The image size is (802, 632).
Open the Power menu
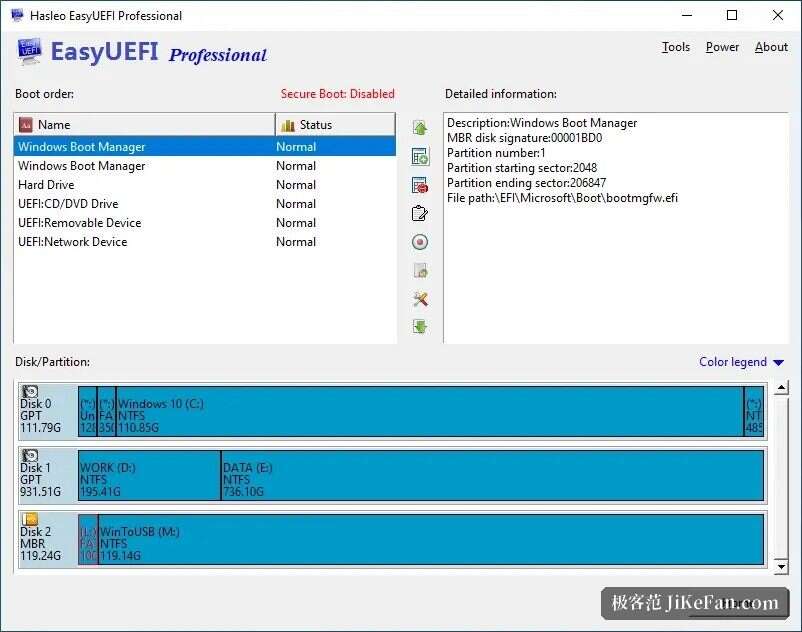(x=722, y=47)
